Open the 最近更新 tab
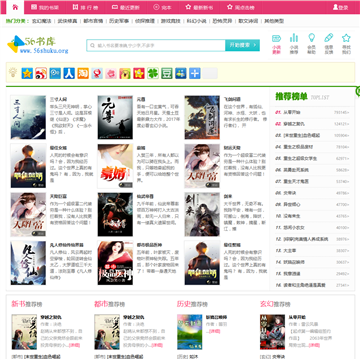 [125, 7]
